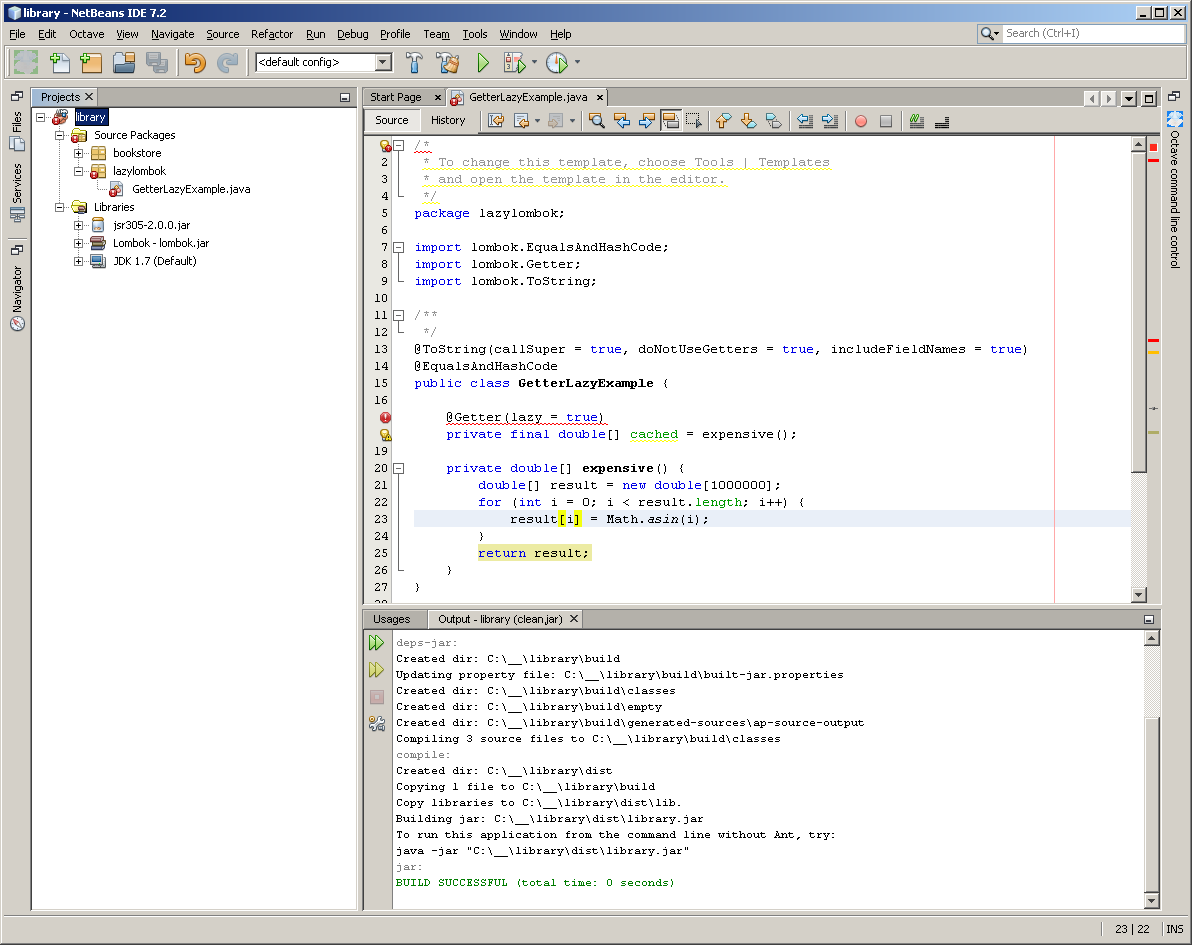This screenshot has width=1192, height=945.
Task: Toggle the Highlight Search editor icon
Action: coord(670,120)
